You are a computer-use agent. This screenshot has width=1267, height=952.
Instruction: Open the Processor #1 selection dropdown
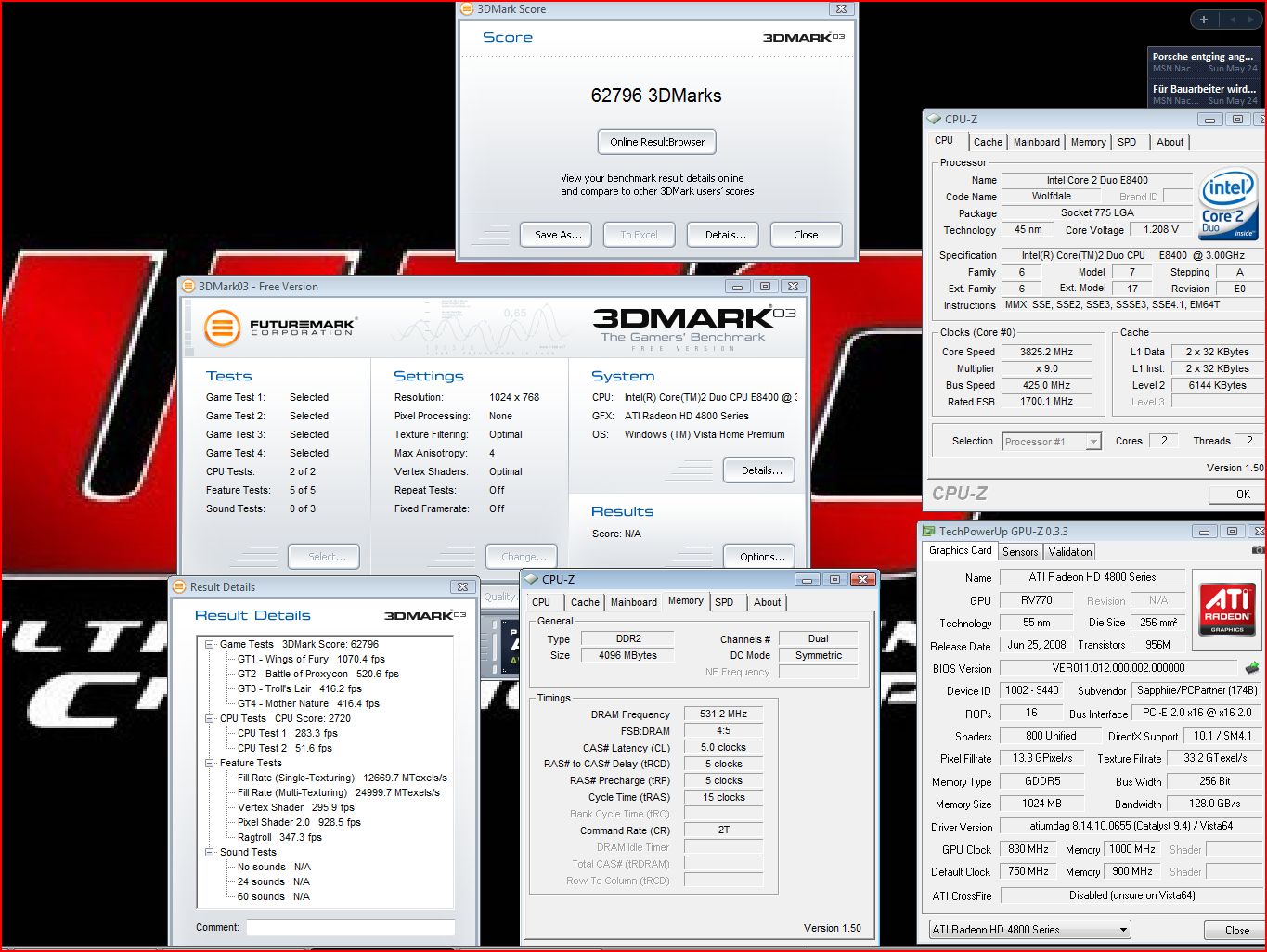[x=1093, y=442]
